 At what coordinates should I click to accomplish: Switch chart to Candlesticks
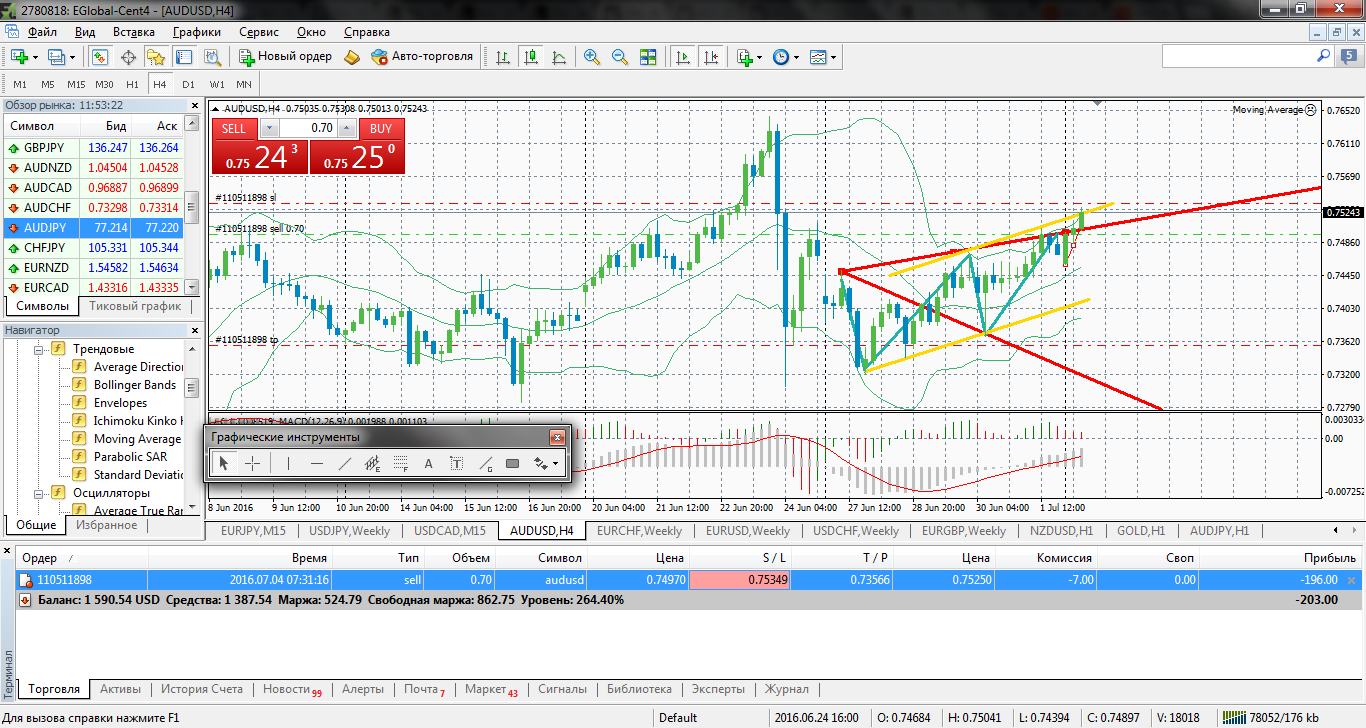530,57
